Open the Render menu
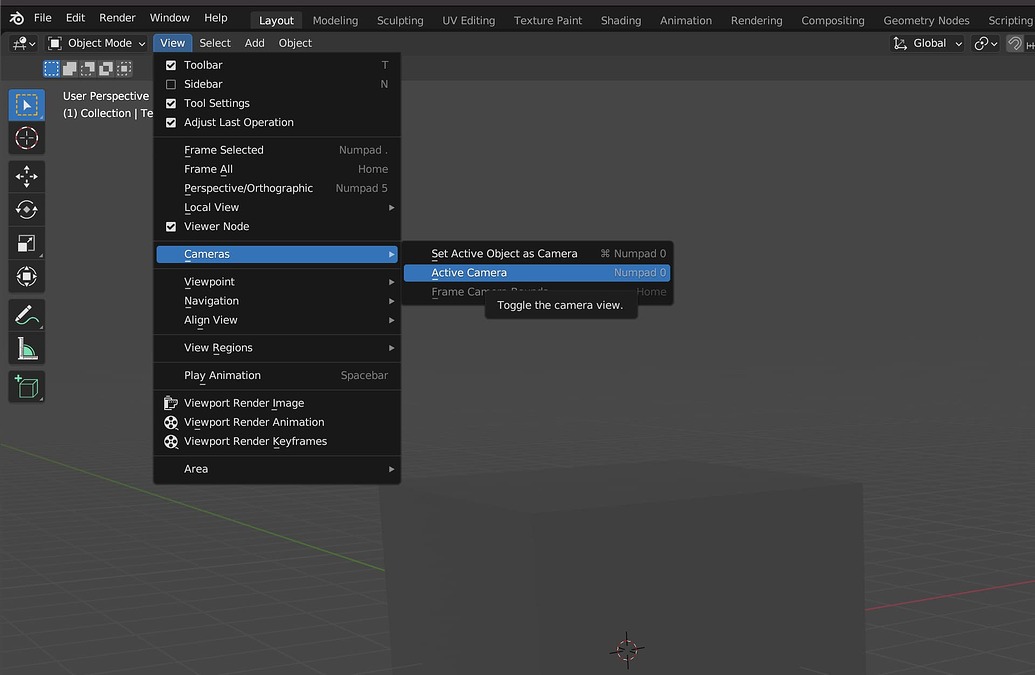This screenshot has width=1035, height=675. click(x=117, y=18)
